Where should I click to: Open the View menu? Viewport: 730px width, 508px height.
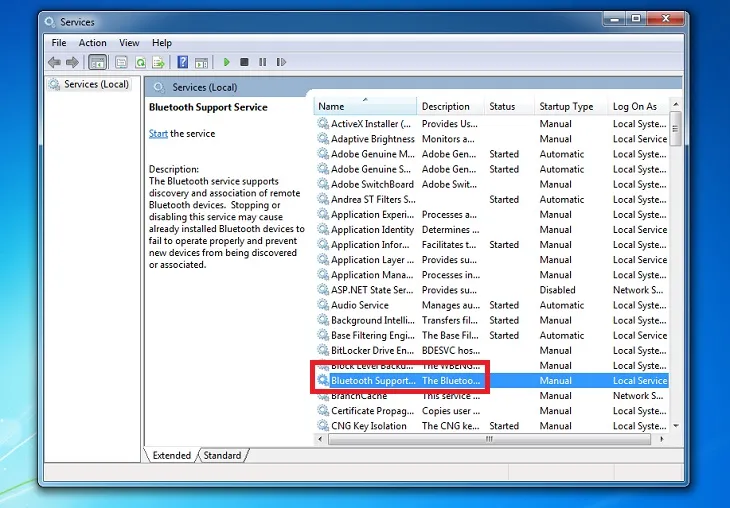click(129, 43)
